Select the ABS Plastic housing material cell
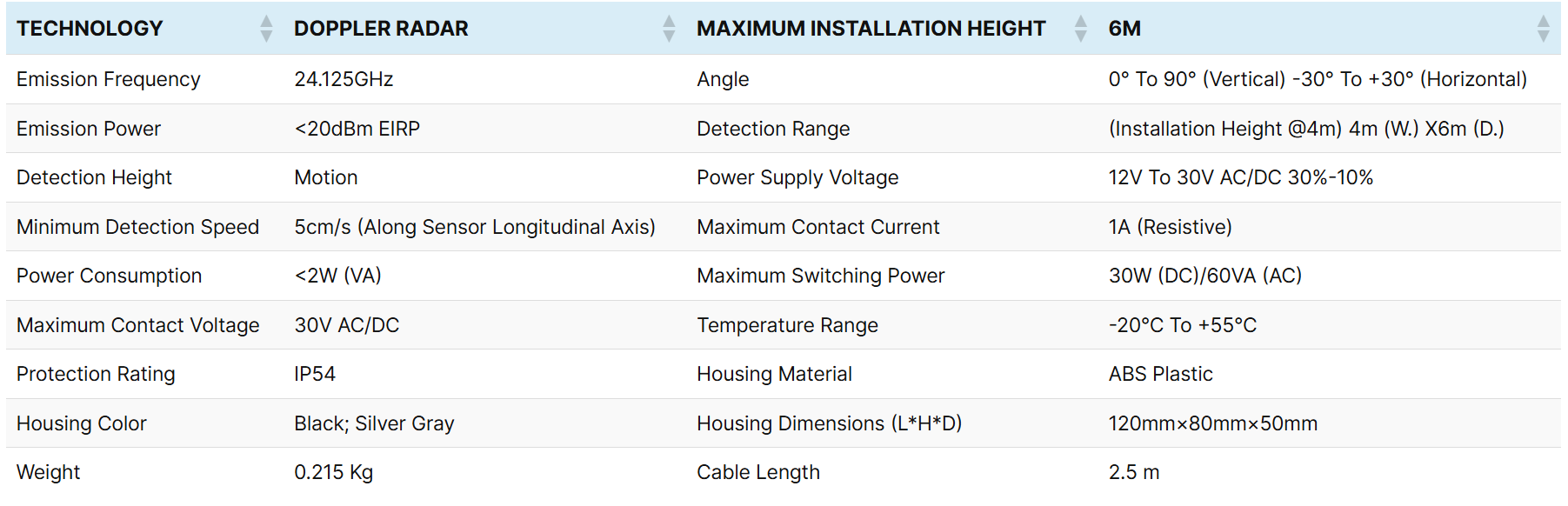 pyautogui.click(x=1160, y=374)
